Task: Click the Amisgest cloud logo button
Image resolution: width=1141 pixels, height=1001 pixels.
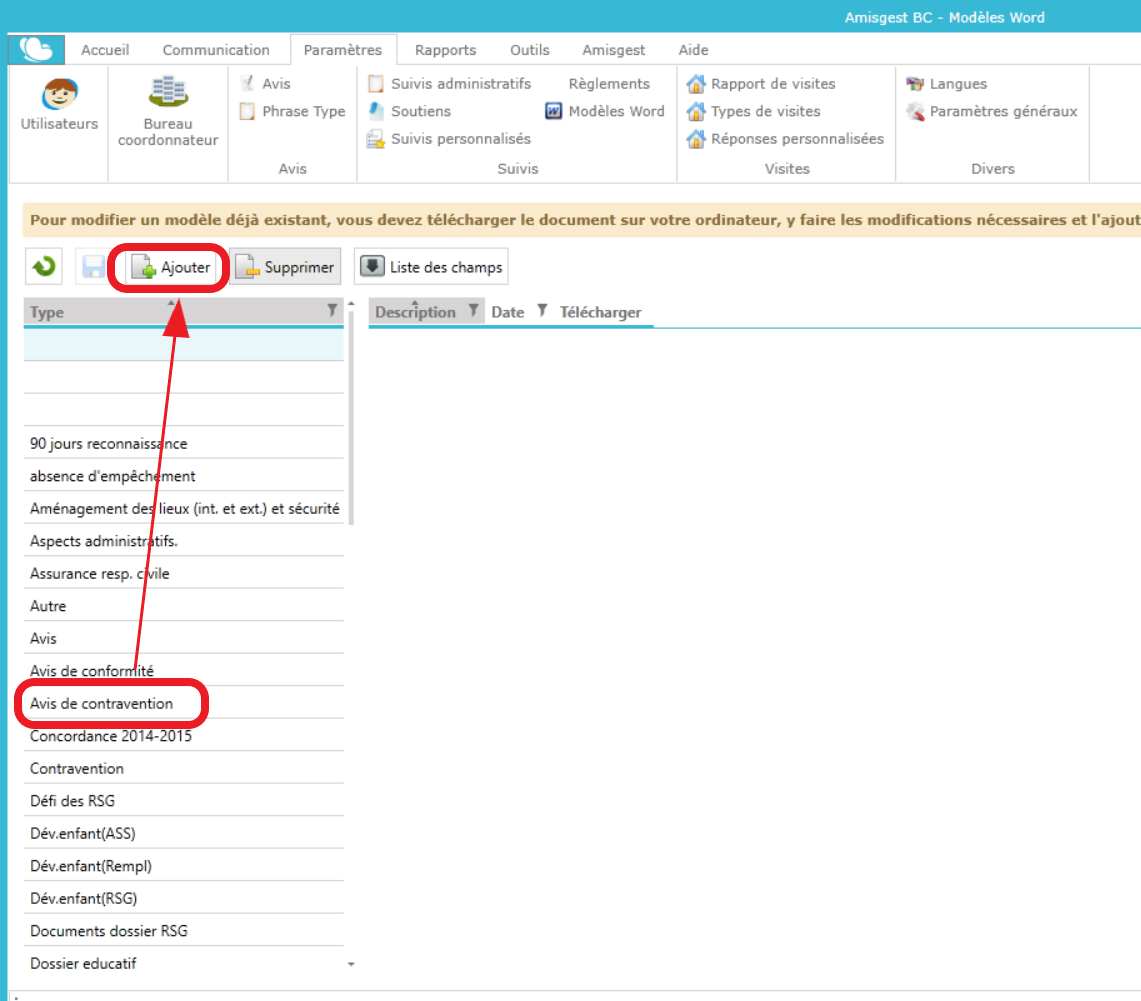Action: 36,49
